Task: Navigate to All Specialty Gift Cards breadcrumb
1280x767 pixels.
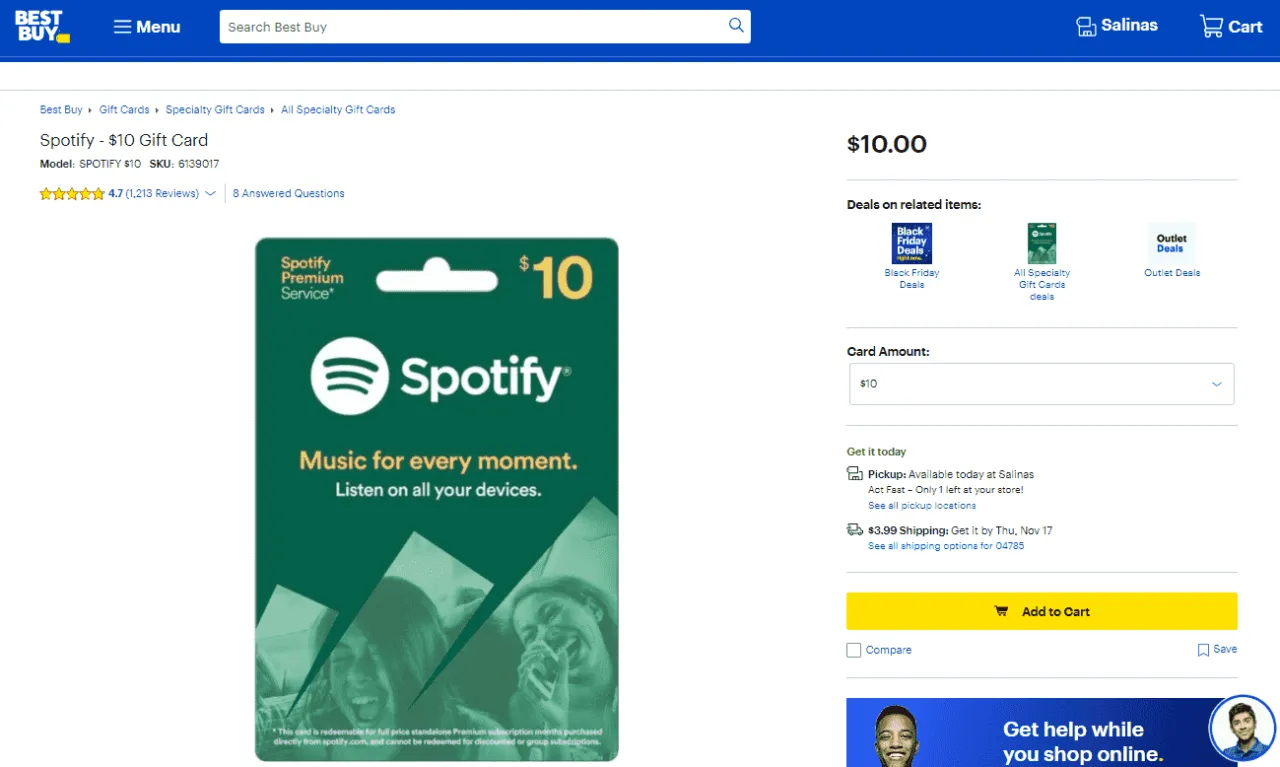Action: pos(338,109)
